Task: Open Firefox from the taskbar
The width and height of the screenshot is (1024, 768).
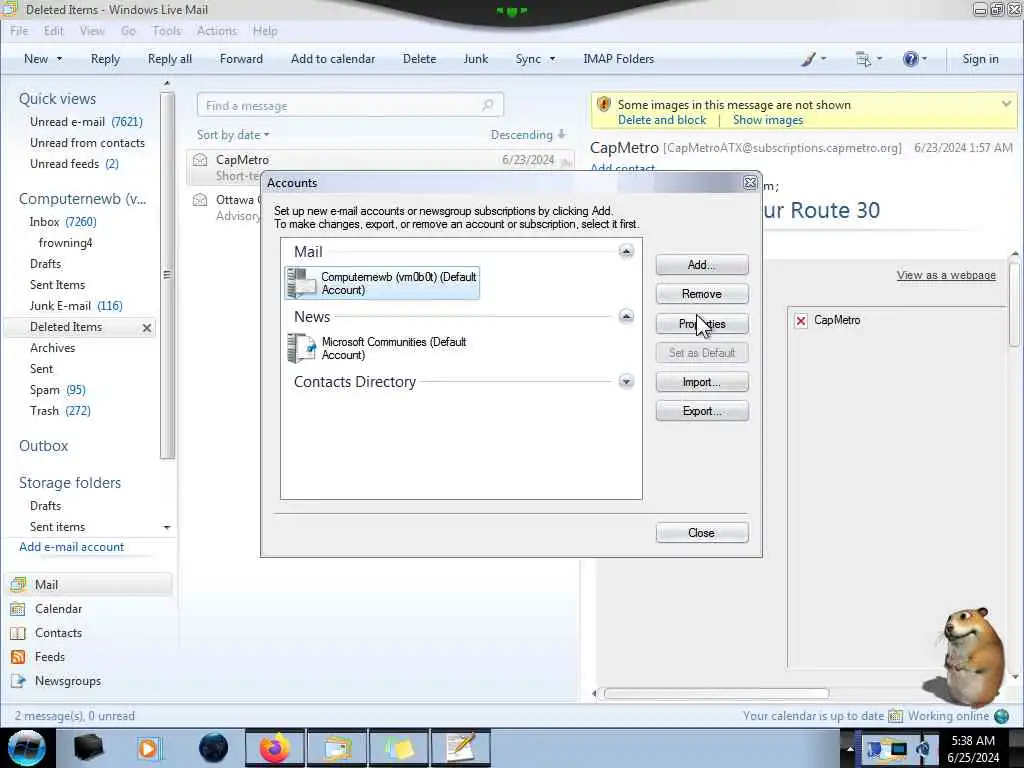Action: click(x=275, y=748)
